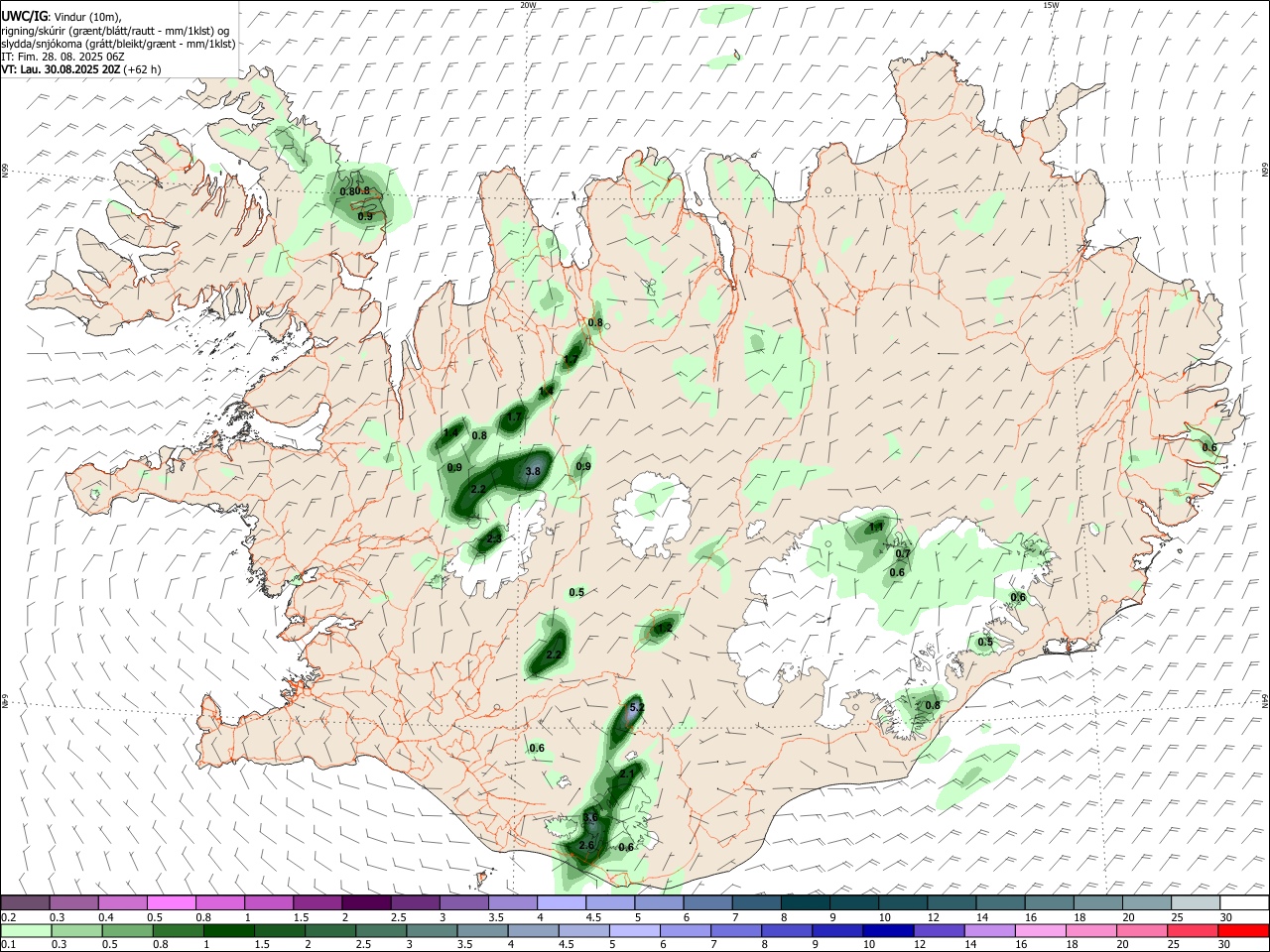1270x952 pixels.
Task: Click the 3.8 precipitation value
Action: tap(533, 472)
